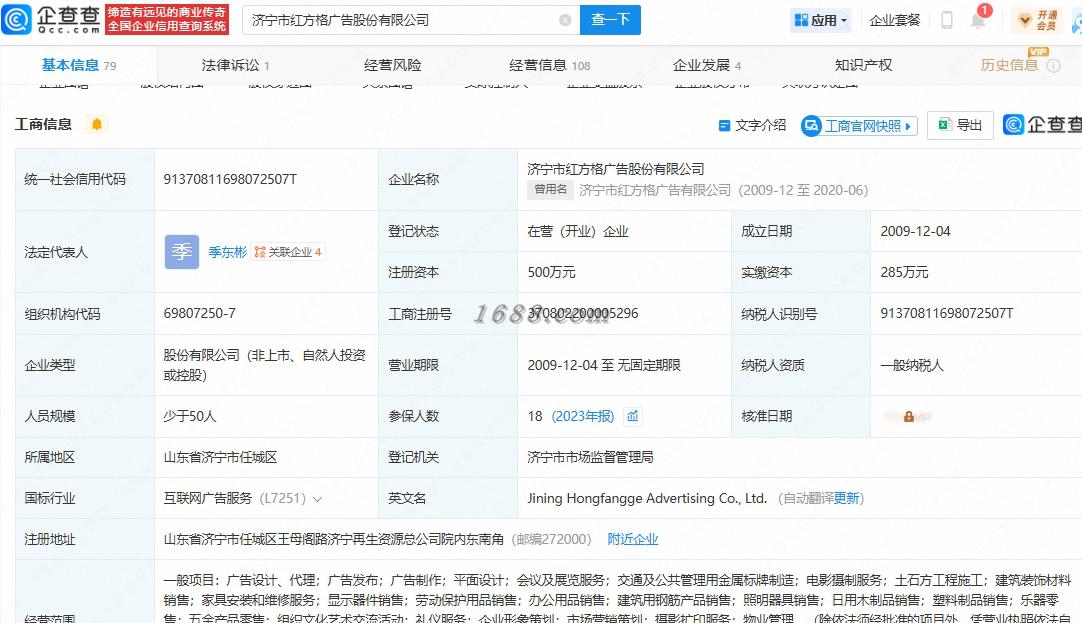This screenshot has height=623, width=1082.
Task: Click the 季 avatar of the legal representative
Action: coord(182,252)
